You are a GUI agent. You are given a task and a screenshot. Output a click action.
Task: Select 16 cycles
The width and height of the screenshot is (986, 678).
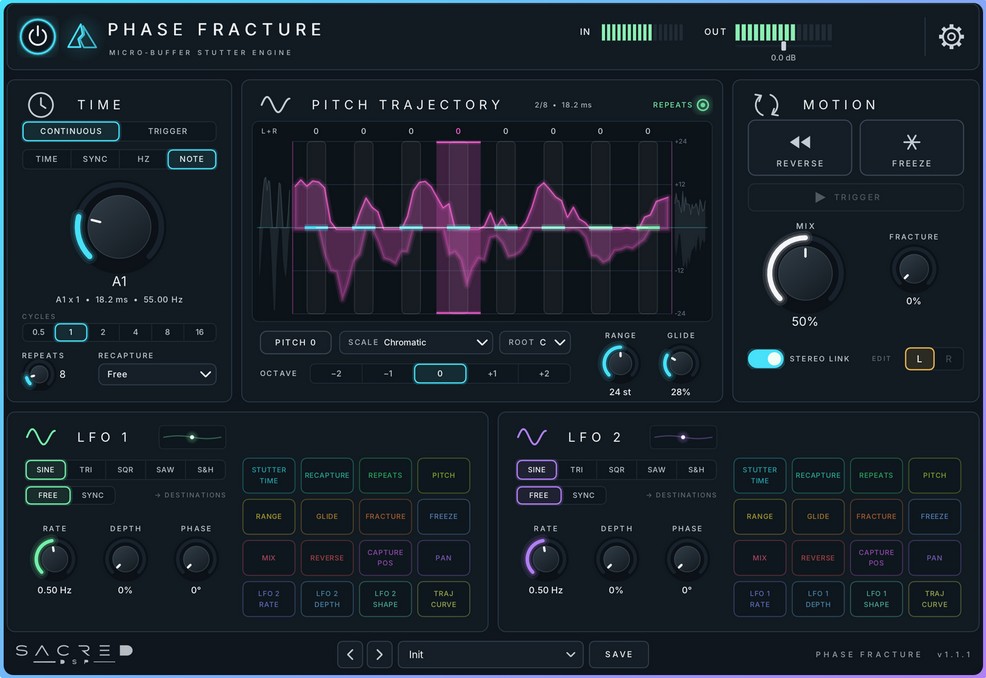pos(199,332)
